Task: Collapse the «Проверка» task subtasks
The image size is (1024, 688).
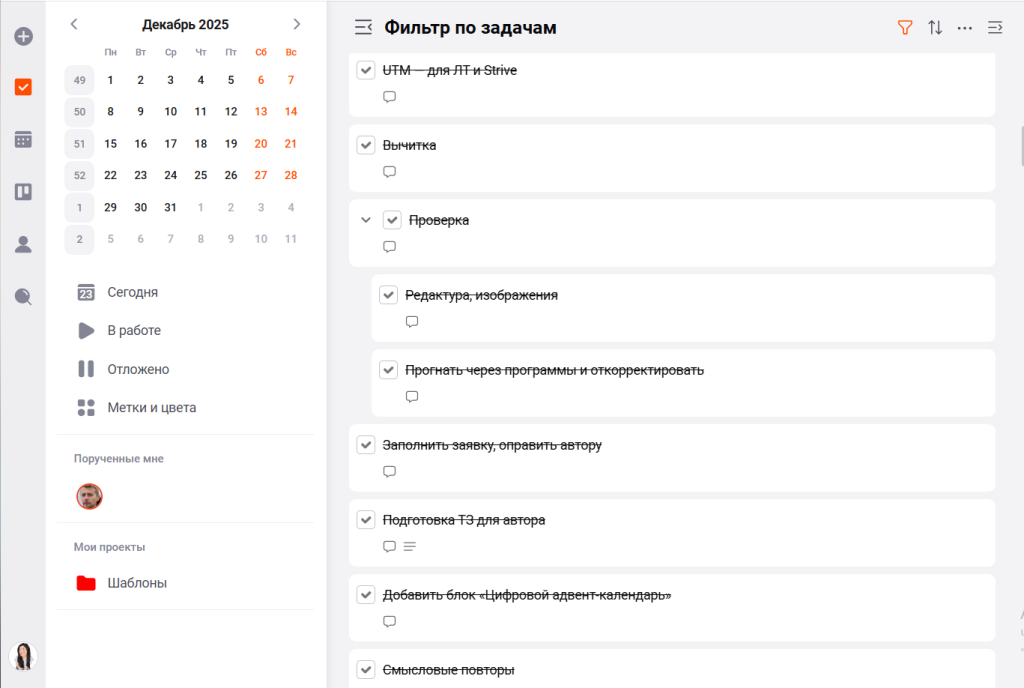Action: pos(366,220)
